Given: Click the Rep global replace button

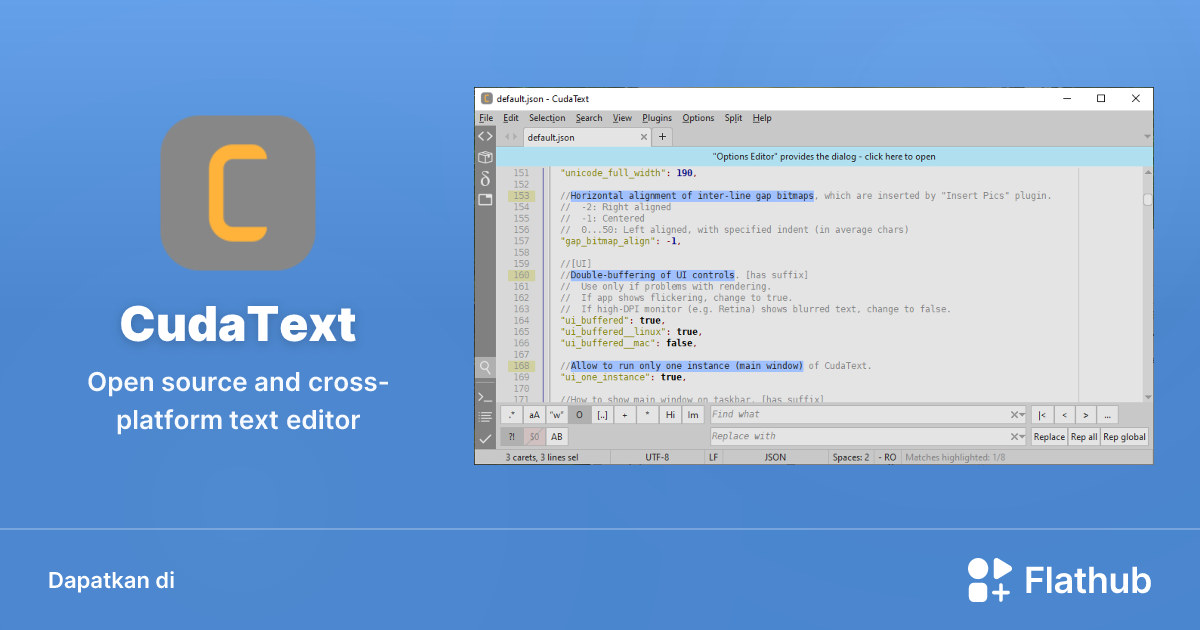Looking at the screenshot, I should pyautogui.click(x=1123, y=435).
